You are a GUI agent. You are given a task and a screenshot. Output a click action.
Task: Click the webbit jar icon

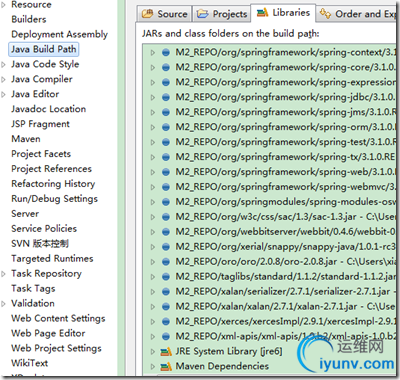click(166, 232)
